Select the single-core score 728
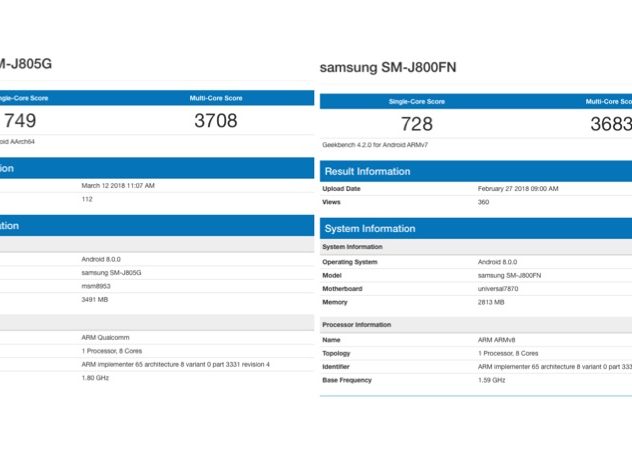 tap(416, 123)
